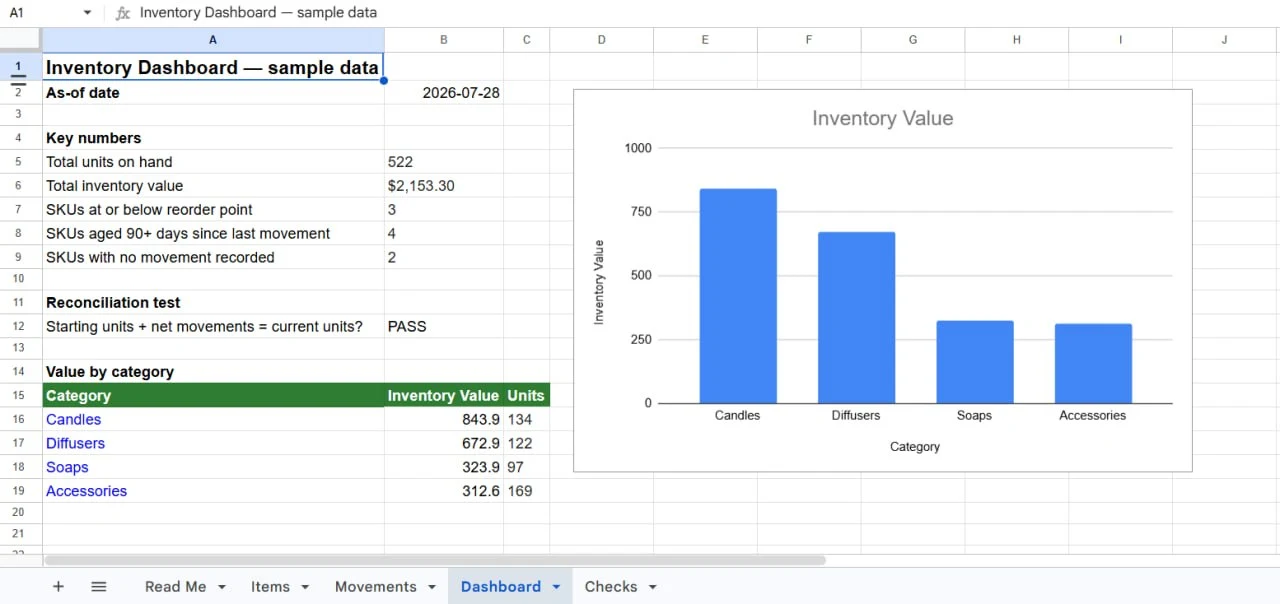The image size is (1280, 604).
Task: Select row 5 header
Action: [20, 162]
